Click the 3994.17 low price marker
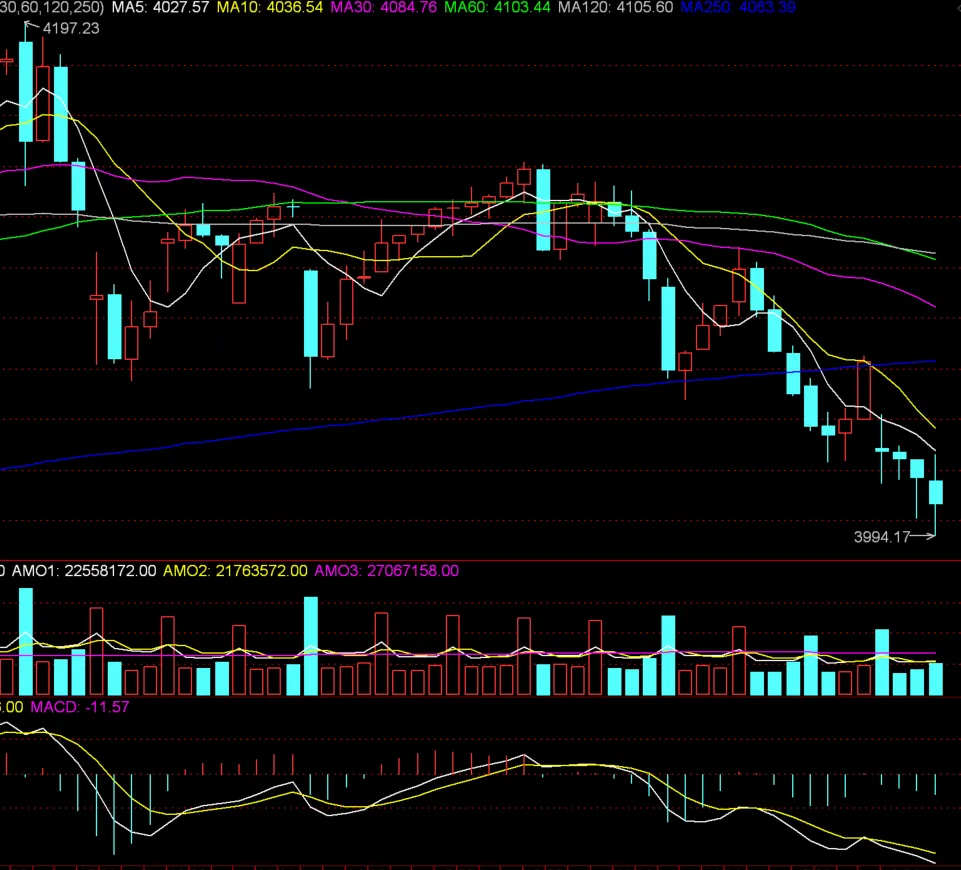The width and height of the screenshot is (961, 870). coord(882,537)
